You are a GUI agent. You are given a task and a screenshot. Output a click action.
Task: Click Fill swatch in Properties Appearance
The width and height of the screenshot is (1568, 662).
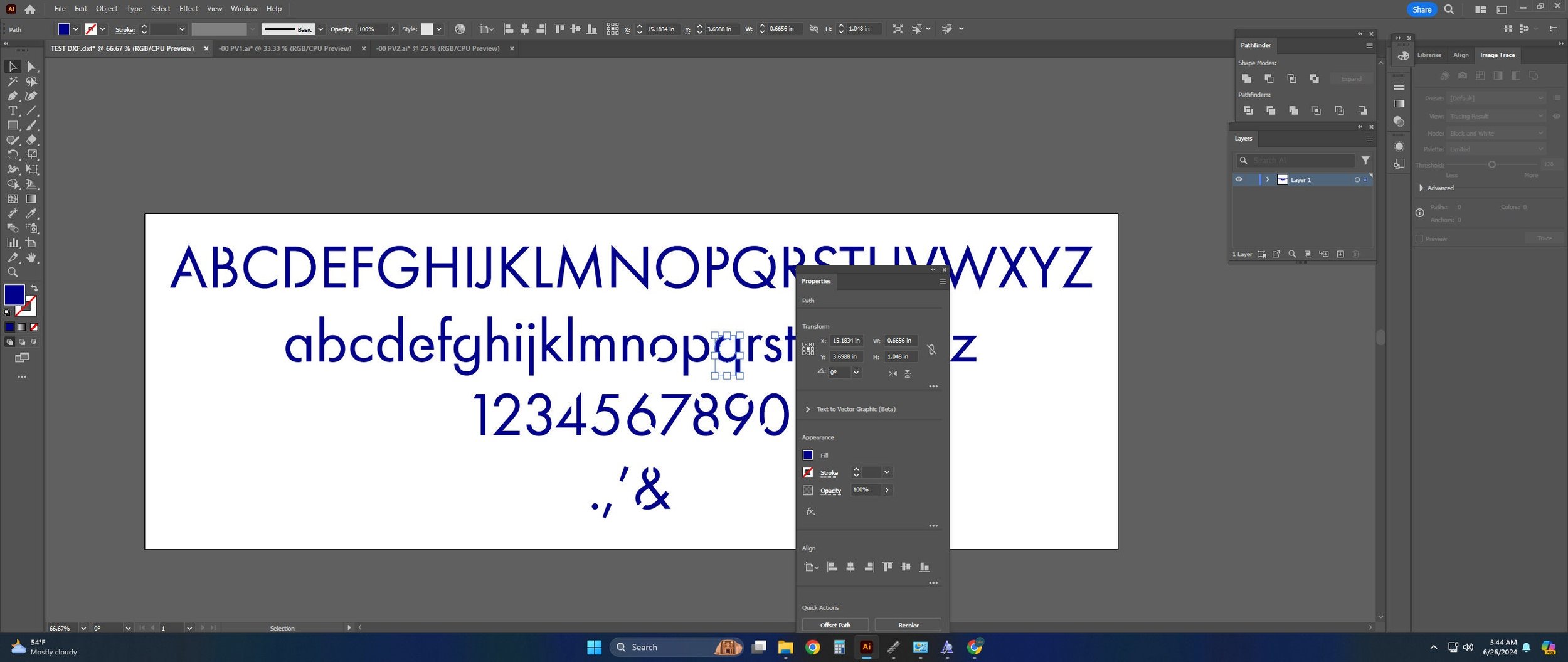click(x=808, y=455)
